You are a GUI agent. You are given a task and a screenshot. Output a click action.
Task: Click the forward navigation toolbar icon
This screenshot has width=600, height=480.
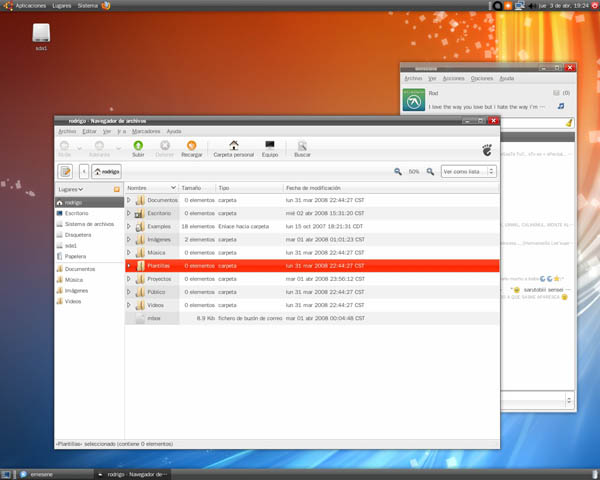click(99, 145)
